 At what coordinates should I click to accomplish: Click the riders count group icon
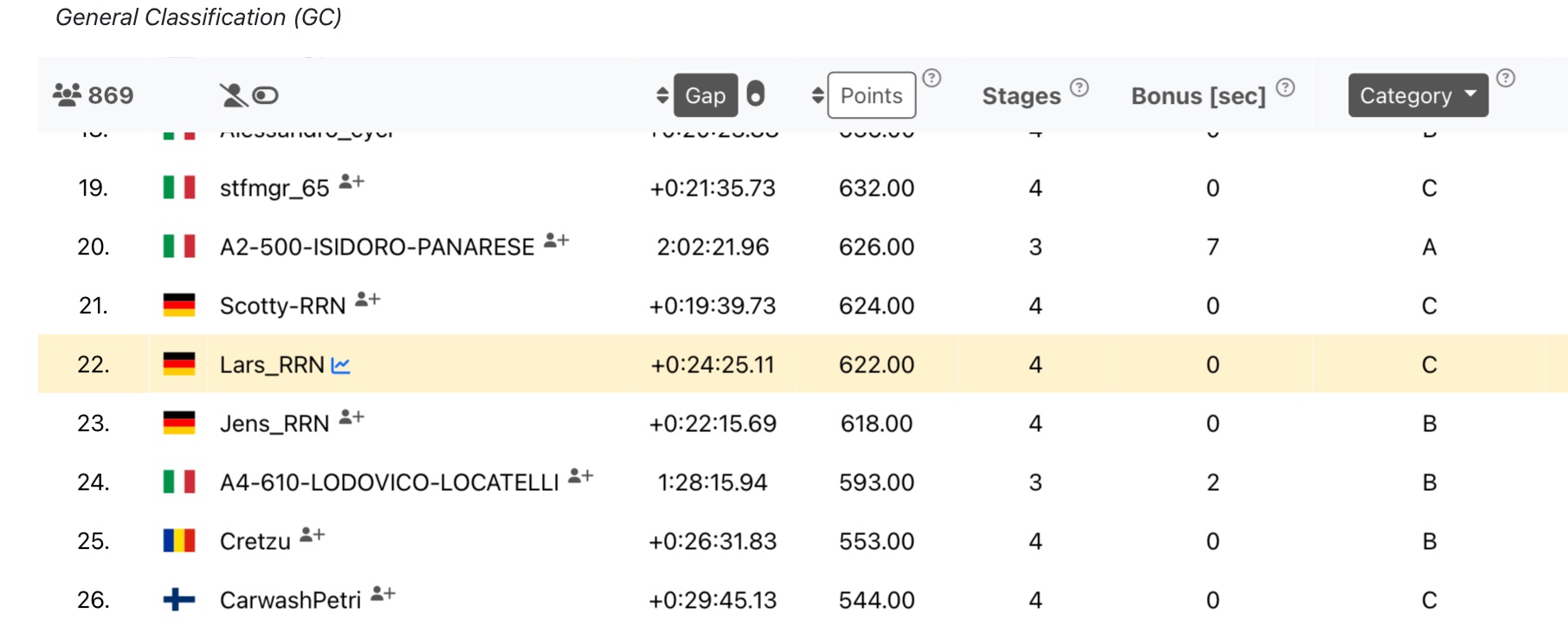pos(67,94)
